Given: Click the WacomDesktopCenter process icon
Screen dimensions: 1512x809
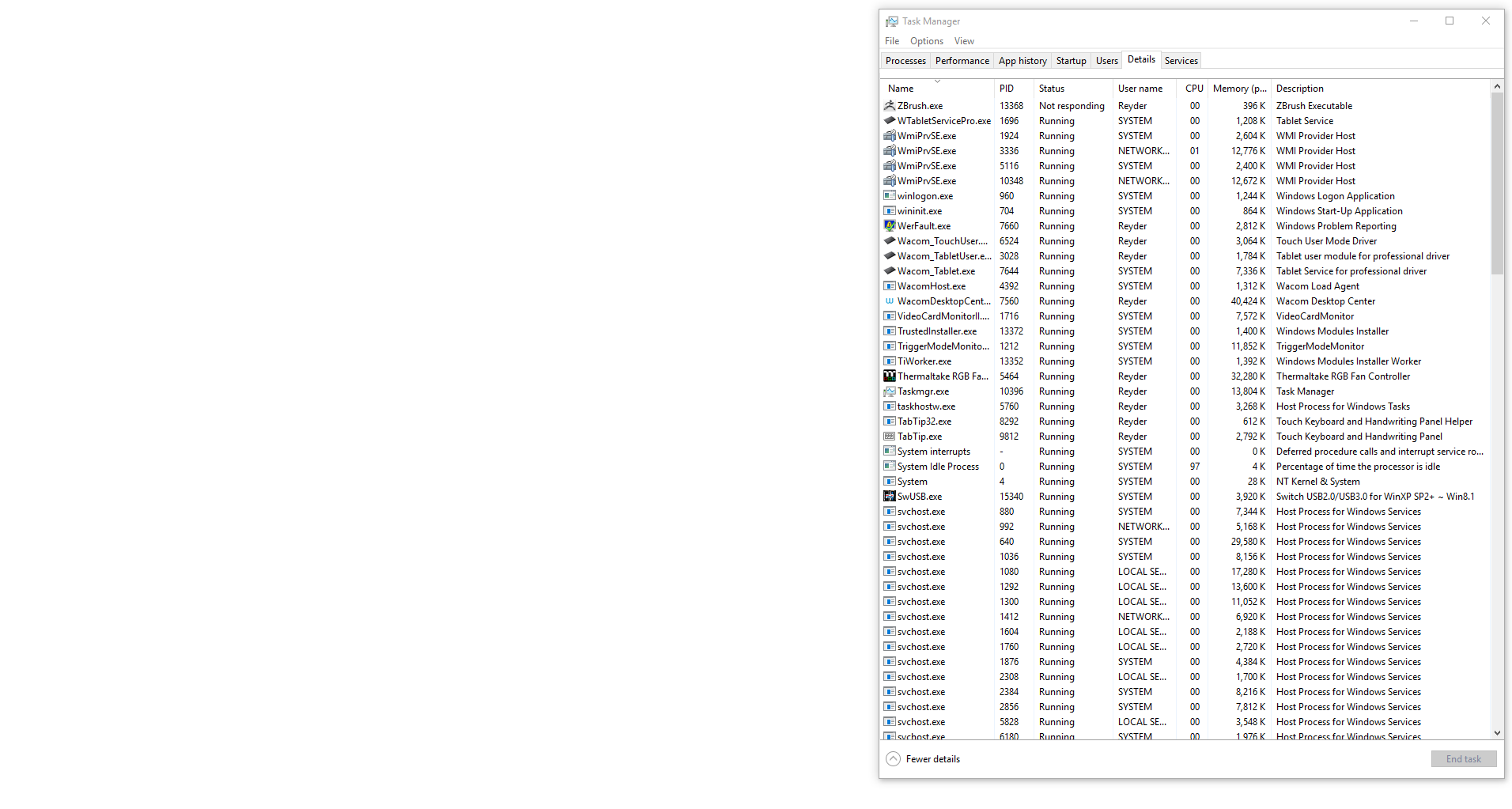Looking at the screenshot, I should click(x=890, y=301).
